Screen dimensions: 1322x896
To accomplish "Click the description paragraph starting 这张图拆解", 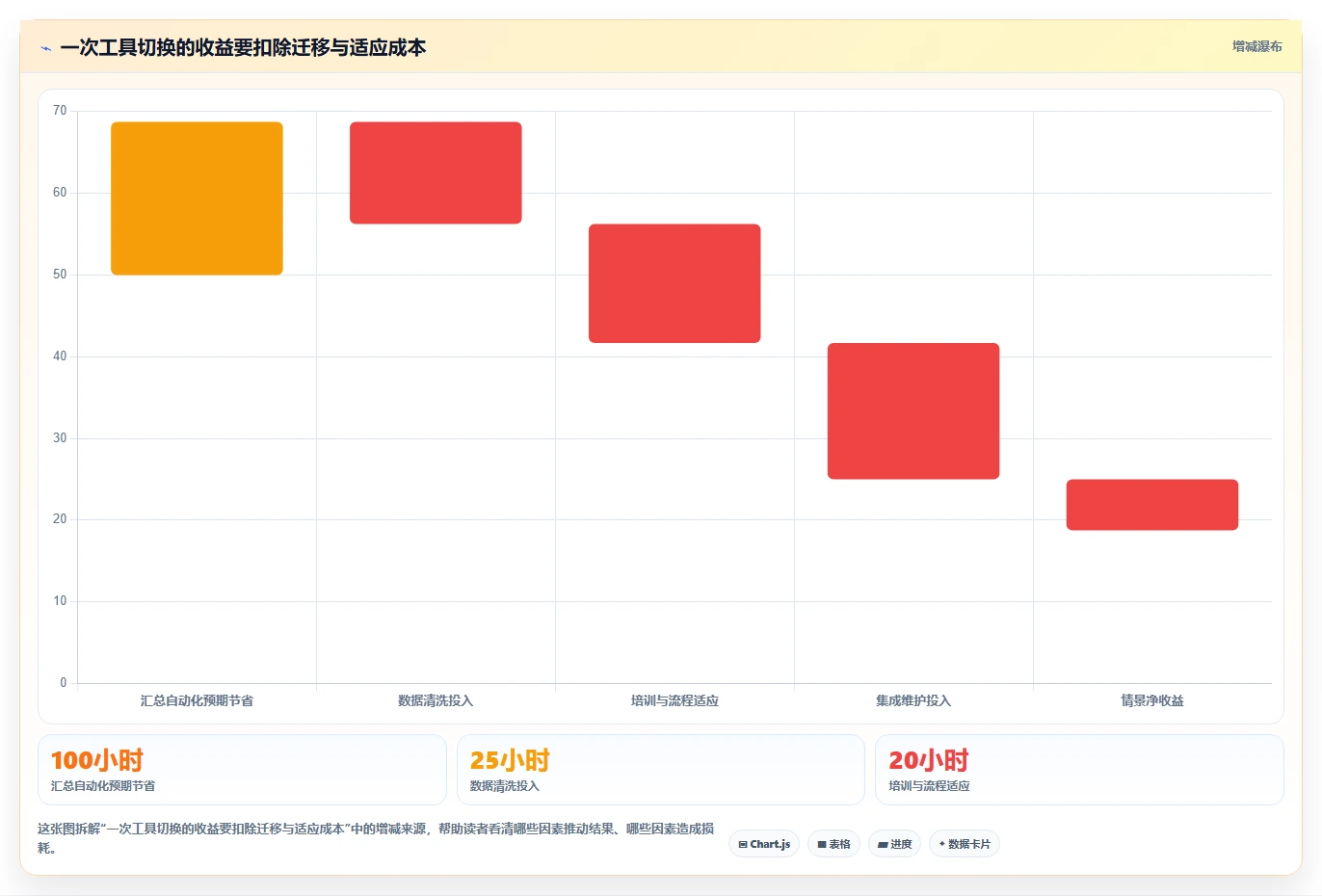I will click(x=376, y=838).
